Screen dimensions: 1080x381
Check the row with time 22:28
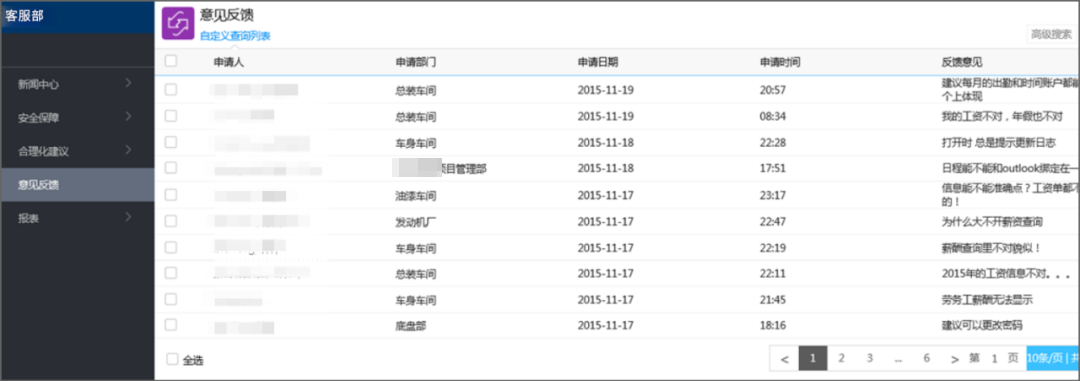pyautogui.click(x=171, y=142)
